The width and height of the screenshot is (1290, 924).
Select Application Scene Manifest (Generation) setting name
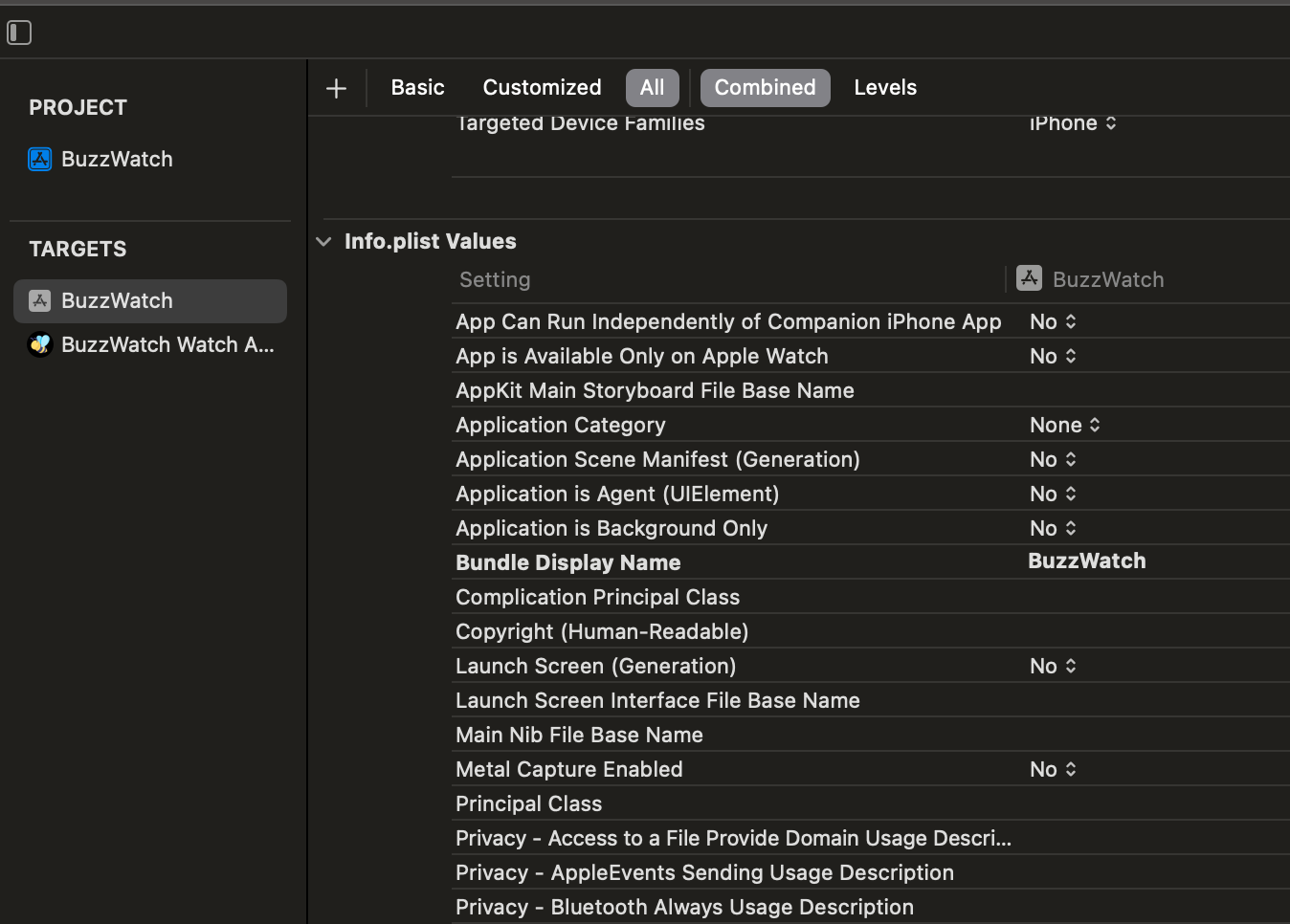[x=657, y=459]
